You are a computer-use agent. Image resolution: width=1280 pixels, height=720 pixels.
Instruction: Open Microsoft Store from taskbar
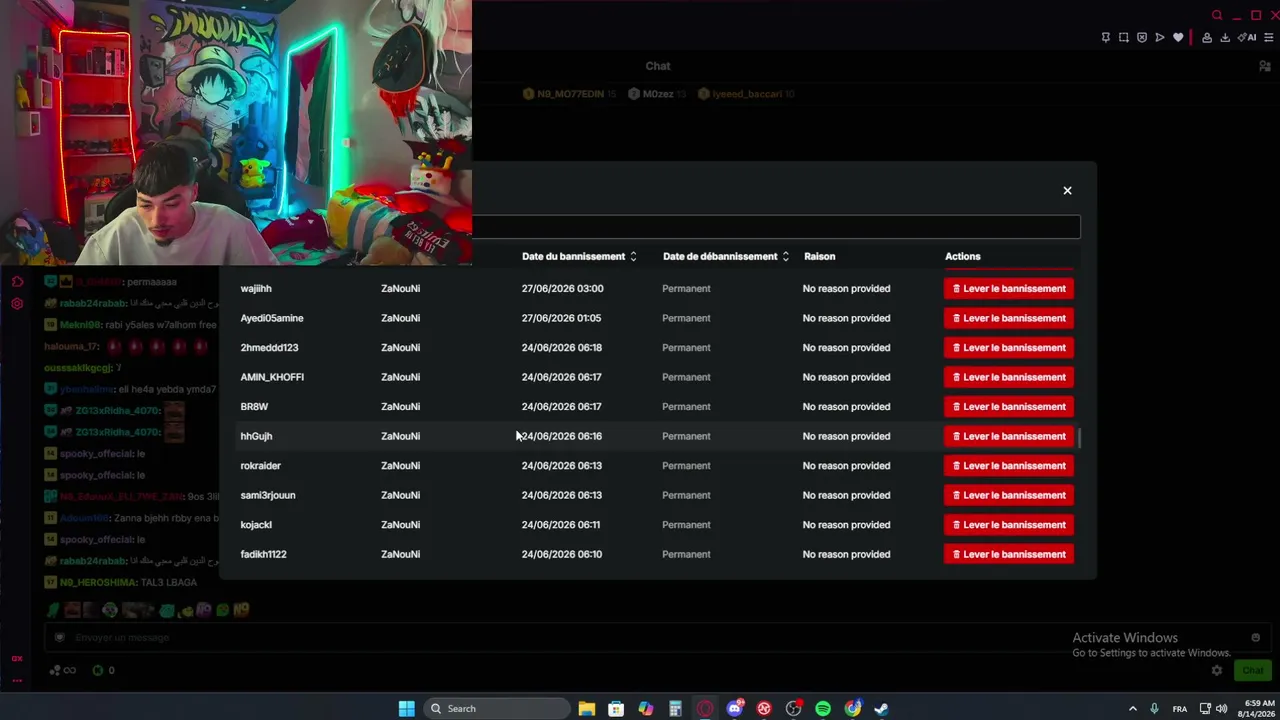616,708
